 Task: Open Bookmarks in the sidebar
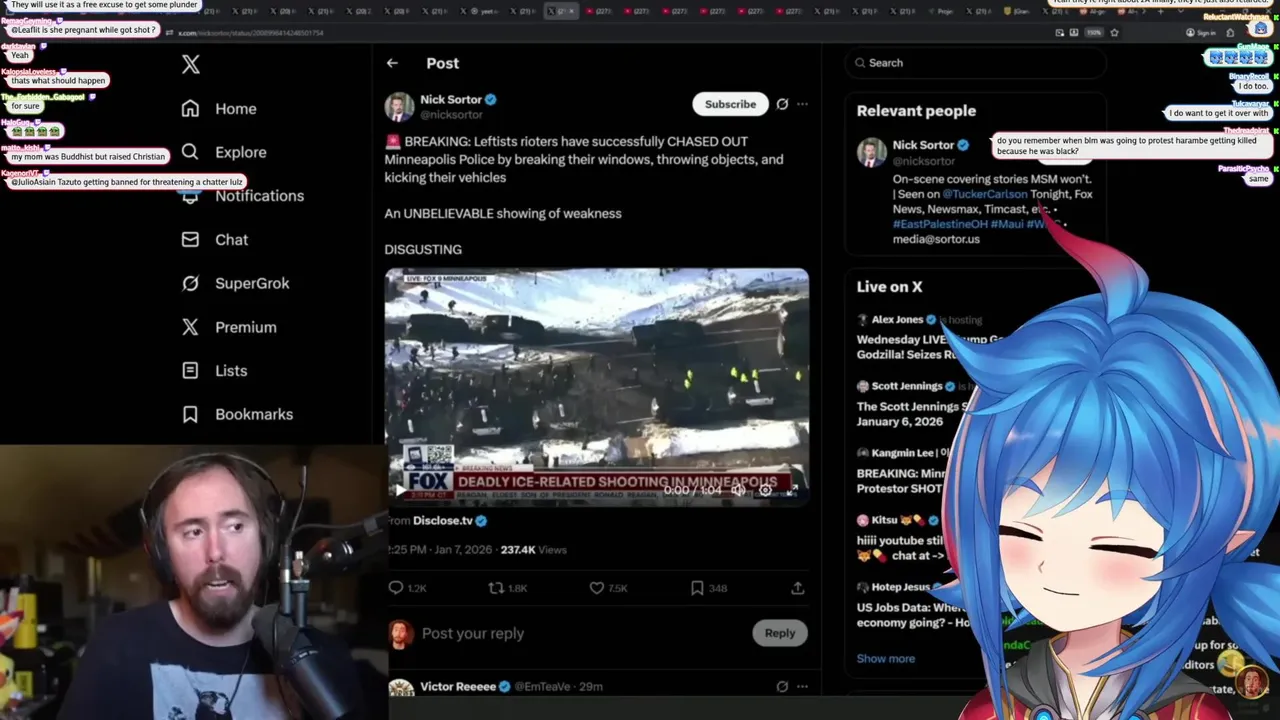237,414
